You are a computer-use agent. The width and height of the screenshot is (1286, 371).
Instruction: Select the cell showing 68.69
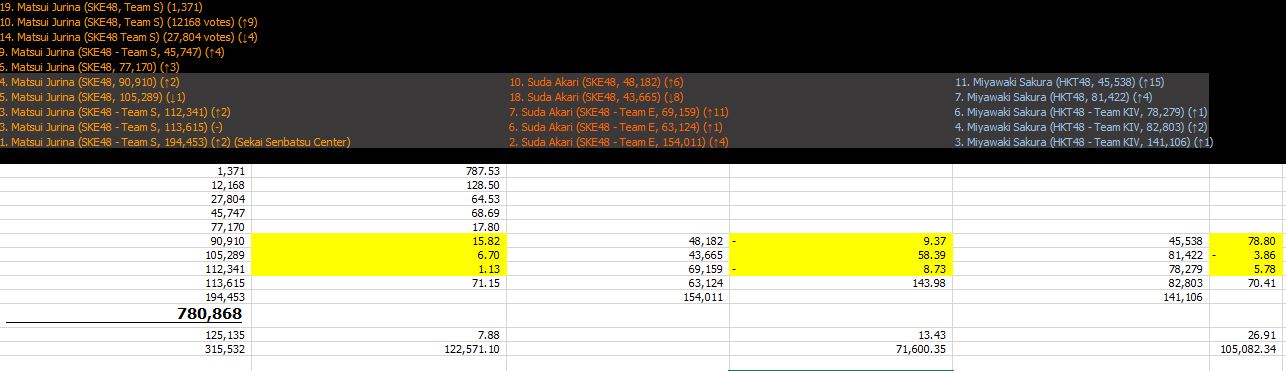coord(378,214)
